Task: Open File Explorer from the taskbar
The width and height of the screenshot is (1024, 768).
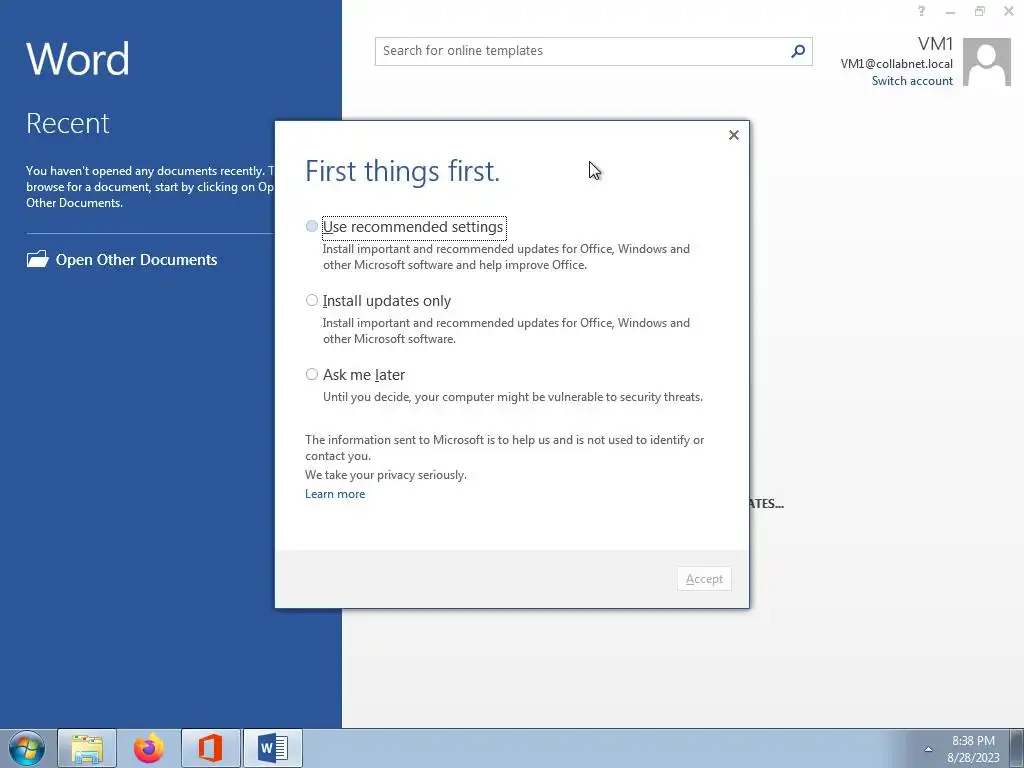Action: (87, 748)
